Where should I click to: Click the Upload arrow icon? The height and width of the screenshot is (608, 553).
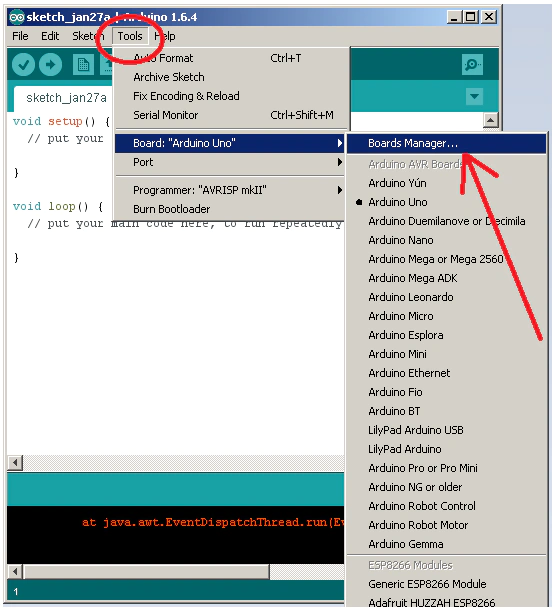point(50,64)
